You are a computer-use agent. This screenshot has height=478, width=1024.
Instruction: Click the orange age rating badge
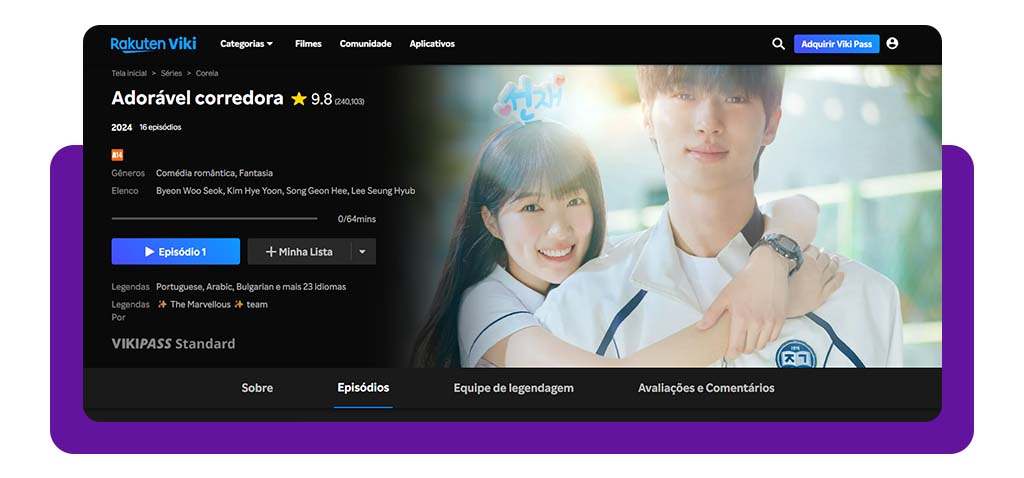coord(117,155)
